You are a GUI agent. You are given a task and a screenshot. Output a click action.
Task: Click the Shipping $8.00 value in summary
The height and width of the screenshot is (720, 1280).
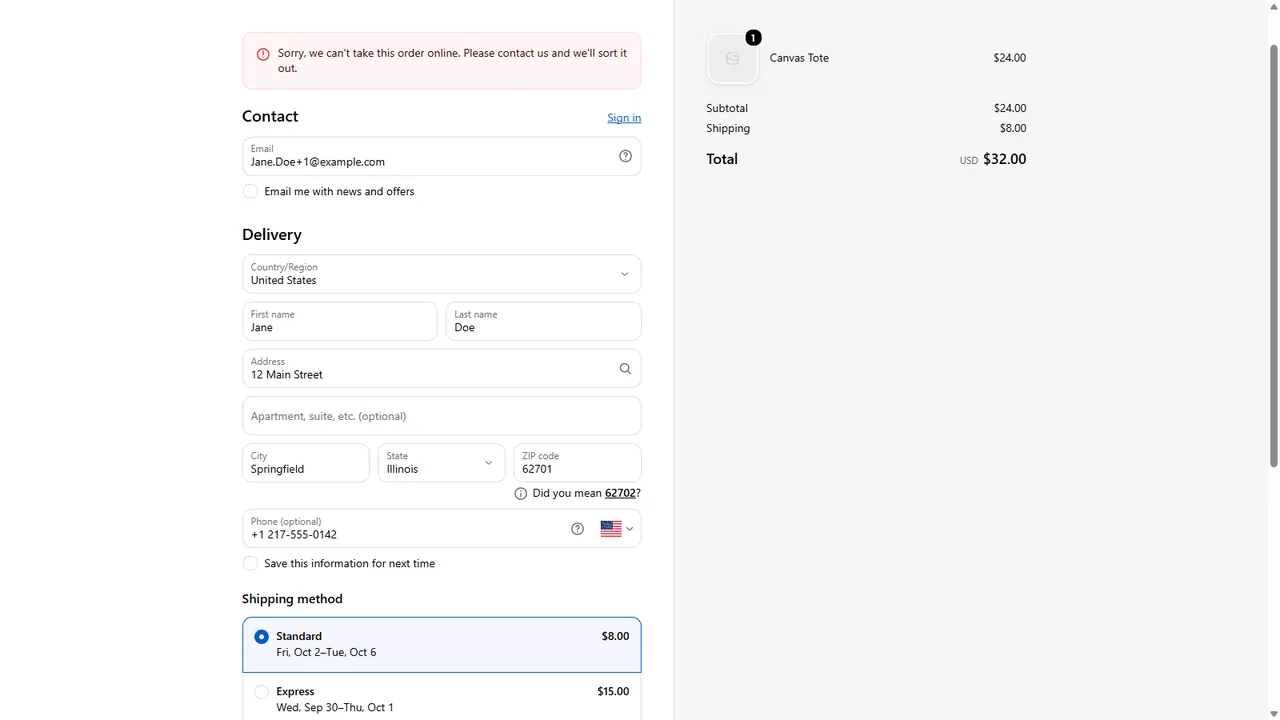(1013, 128)
